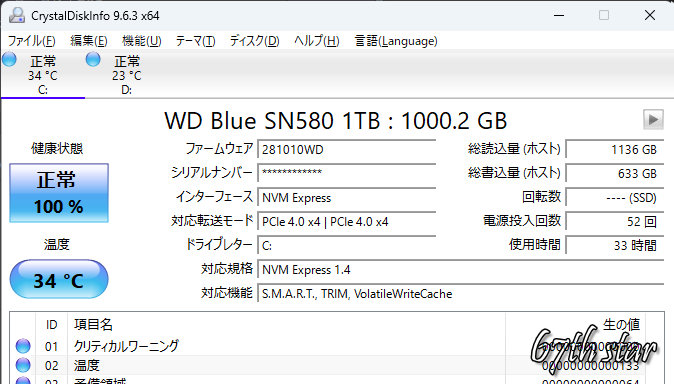The height and width of the screenshot is (384, 674).
Task: Click the rotation rate value ---- (SSD)
Action: point(615,197)
